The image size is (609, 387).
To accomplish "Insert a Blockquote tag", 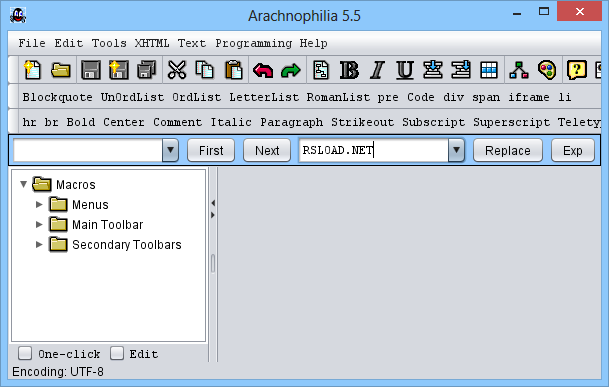I will [57, 97].
